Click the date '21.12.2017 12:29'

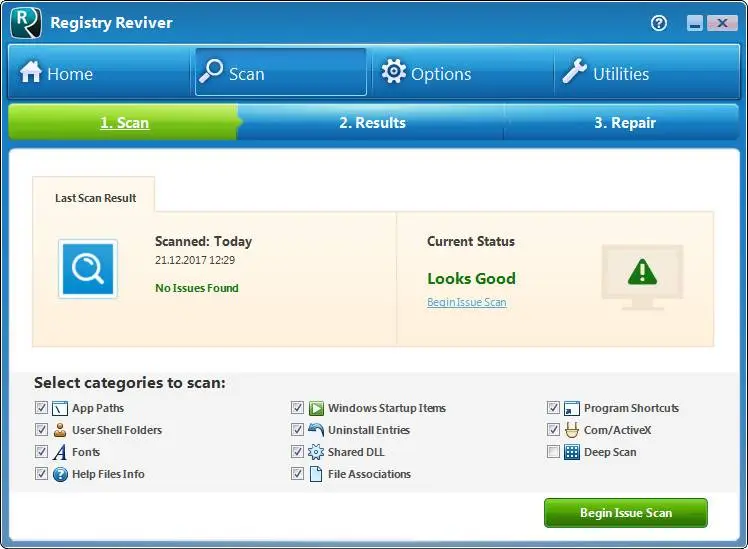(195, 260)
